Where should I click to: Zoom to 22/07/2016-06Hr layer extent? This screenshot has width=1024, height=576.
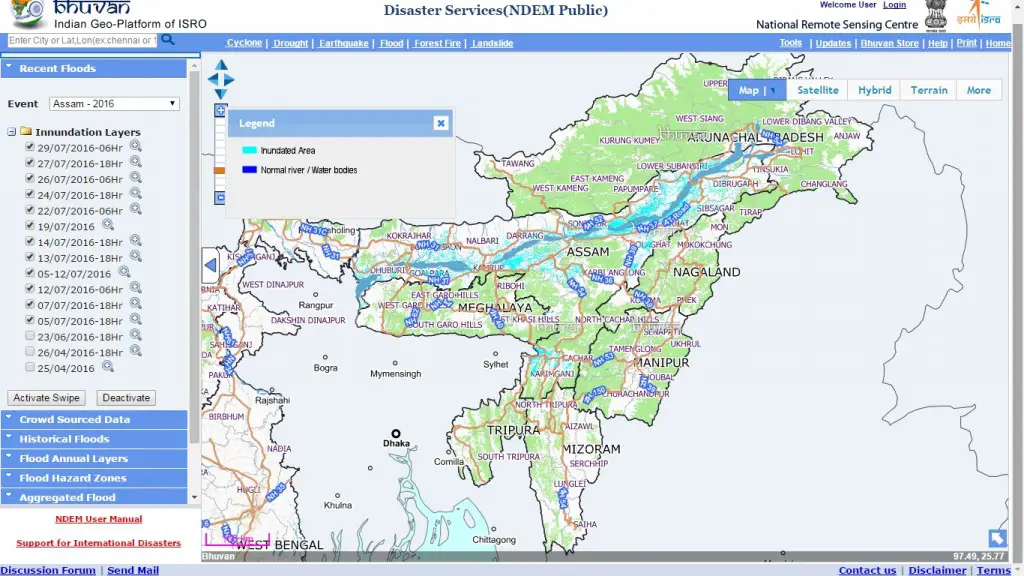135,210
